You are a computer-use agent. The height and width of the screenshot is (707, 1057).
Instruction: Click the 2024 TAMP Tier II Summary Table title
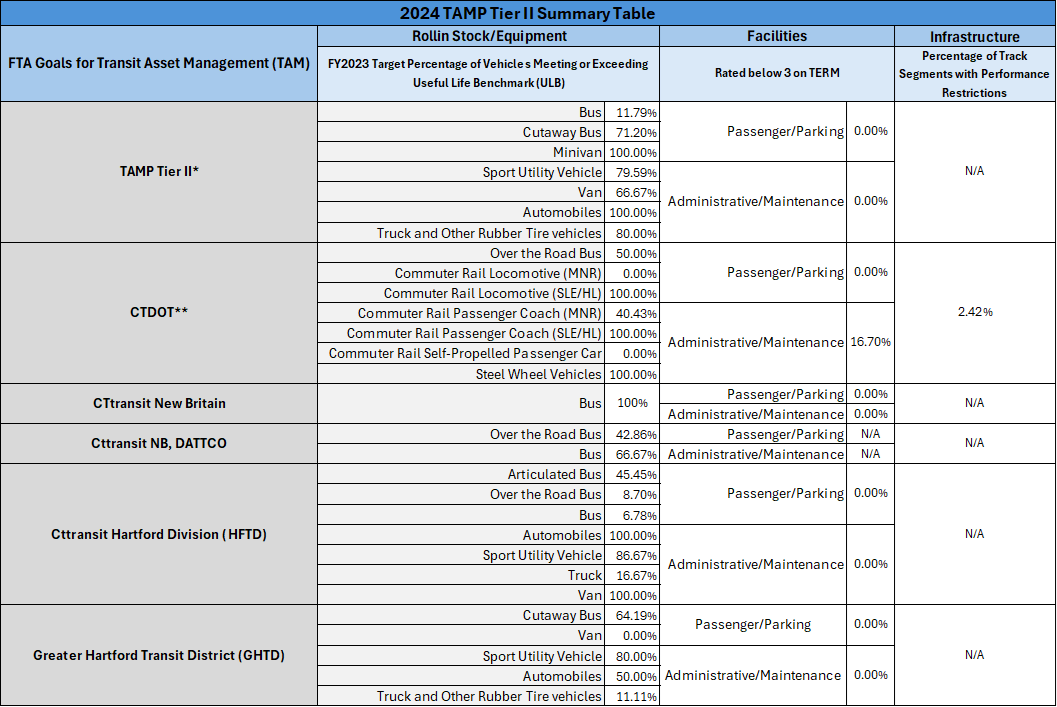[x=528, y=13]
